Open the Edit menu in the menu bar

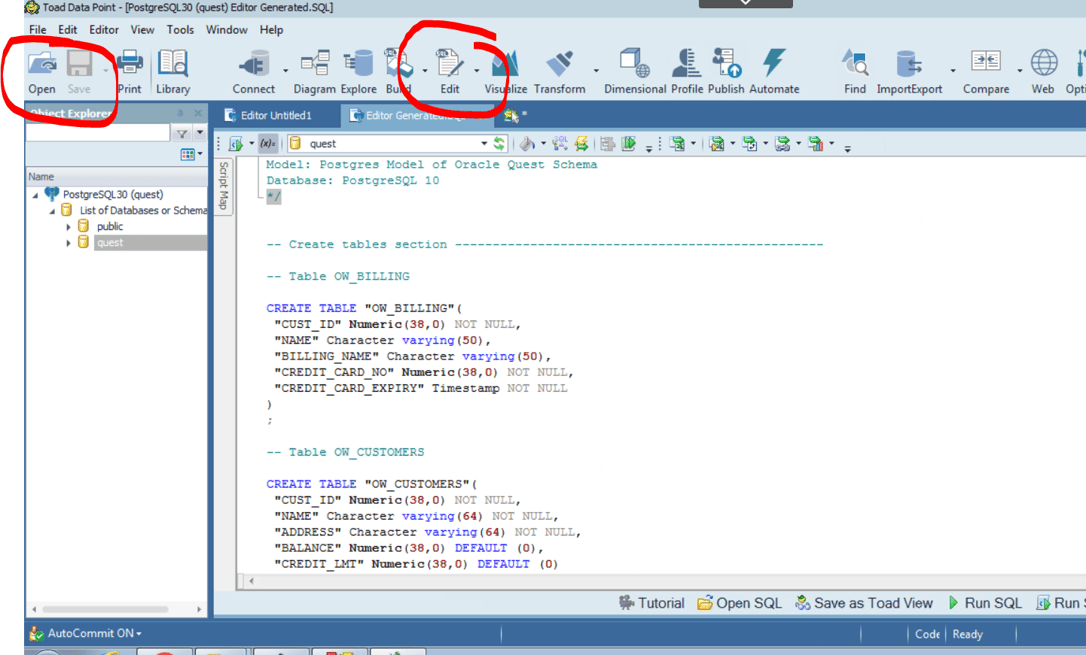[67, 30]
